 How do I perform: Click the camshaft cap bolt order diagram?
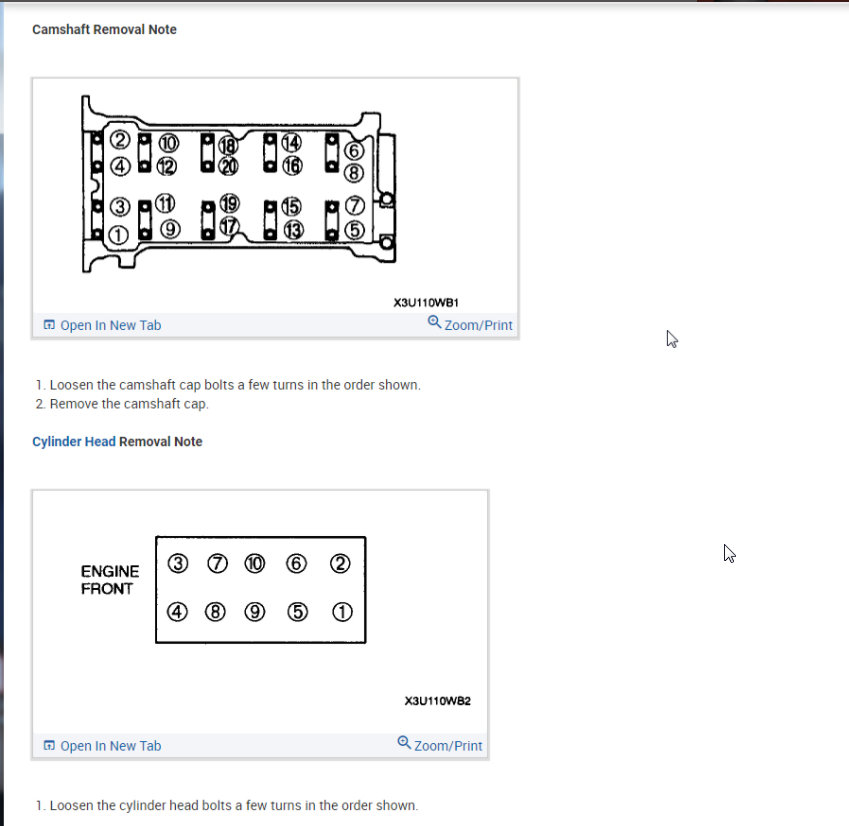(x=239, y=184)
